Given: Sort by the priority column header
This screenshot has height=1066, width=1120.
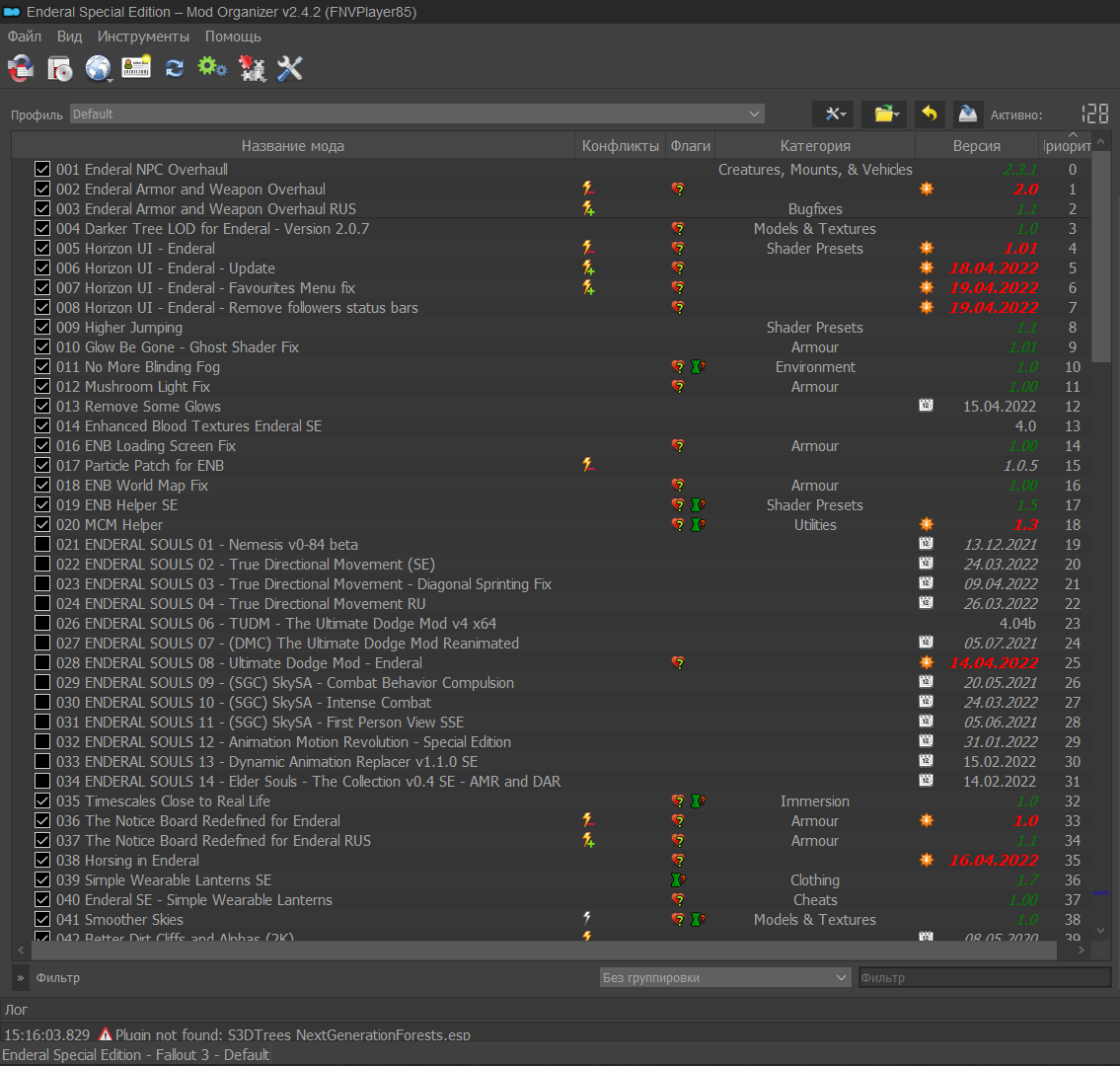Looking at the screenshot, I should pyautogui.click(x=1066, y=146).
